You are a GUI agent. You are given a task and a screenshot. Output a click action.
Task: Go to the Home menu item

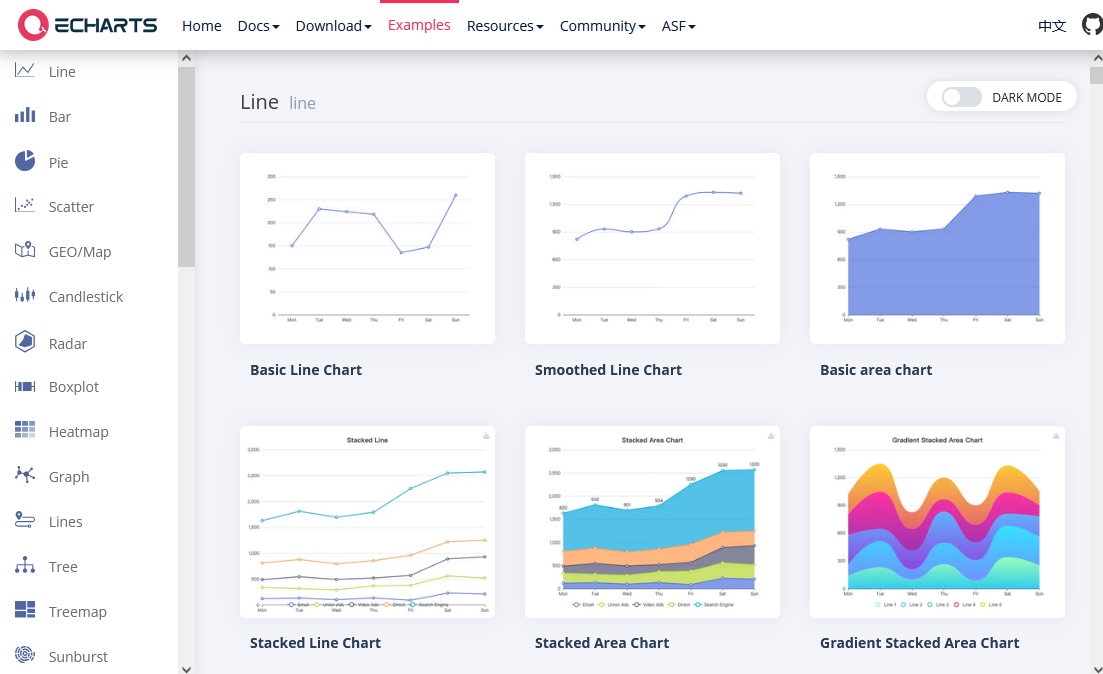point(202,26)
